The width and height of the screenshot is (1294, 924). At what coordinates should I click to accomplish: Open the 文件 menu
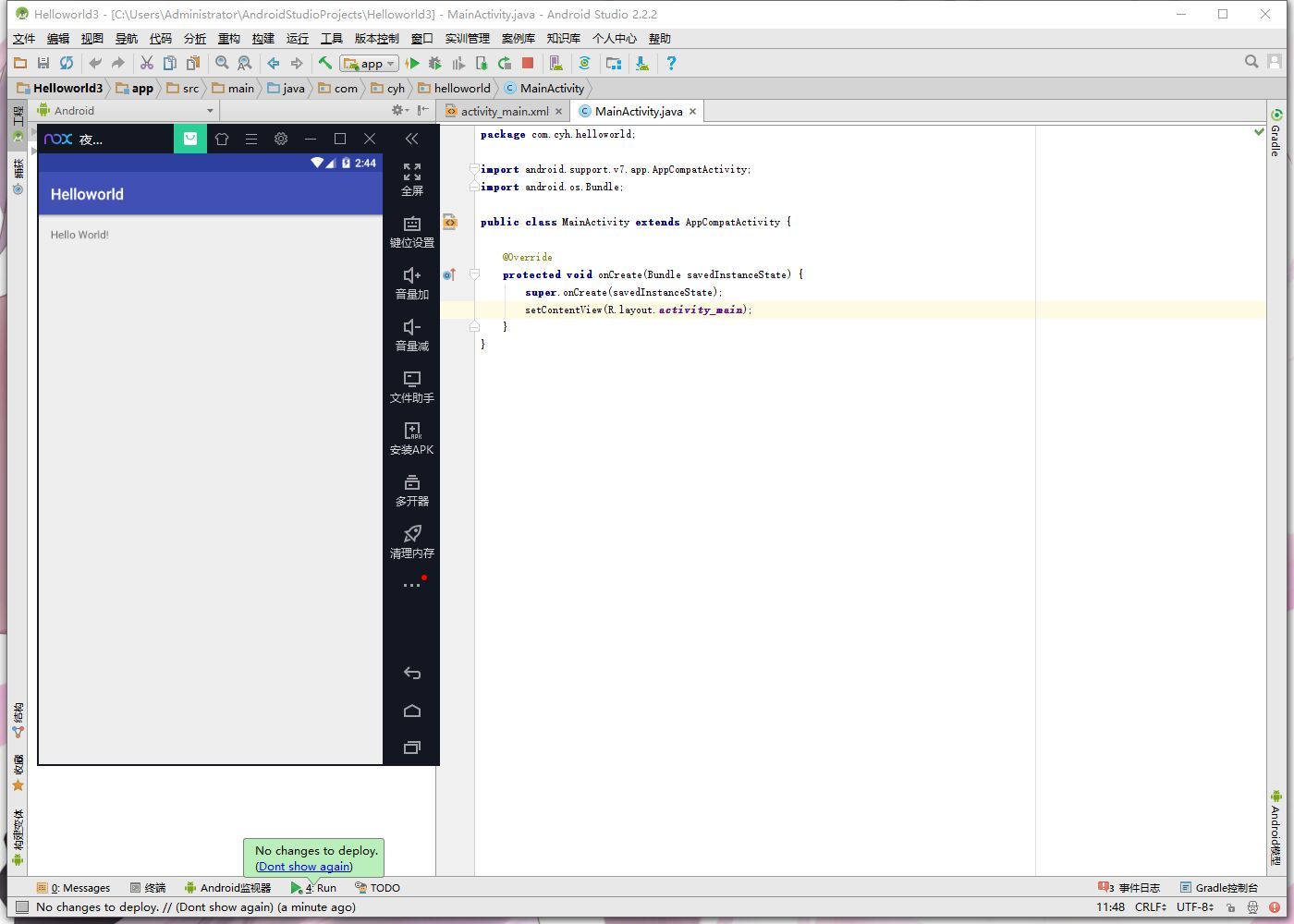tap(24, 38)
